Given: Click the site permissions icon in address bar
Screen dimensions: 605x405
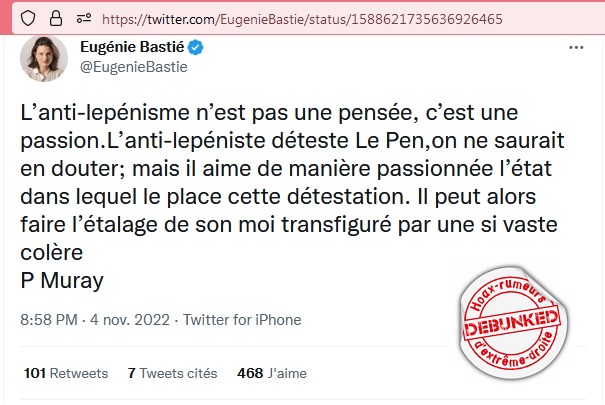Looking at the screenshot, I should [x=72, y=19].
